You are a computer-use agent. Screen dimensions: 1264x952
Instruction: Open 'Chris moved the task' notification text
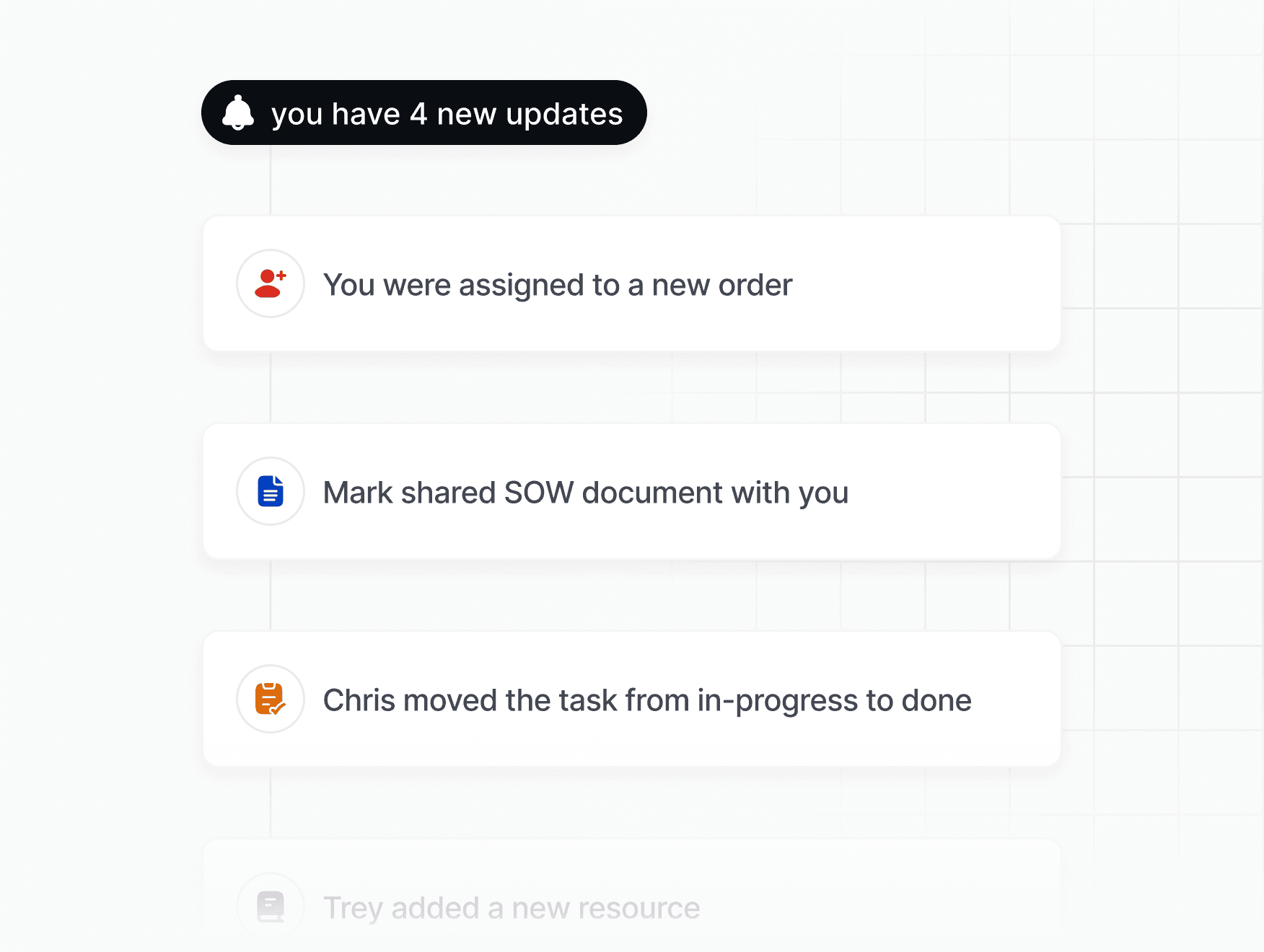click(647, 700)
